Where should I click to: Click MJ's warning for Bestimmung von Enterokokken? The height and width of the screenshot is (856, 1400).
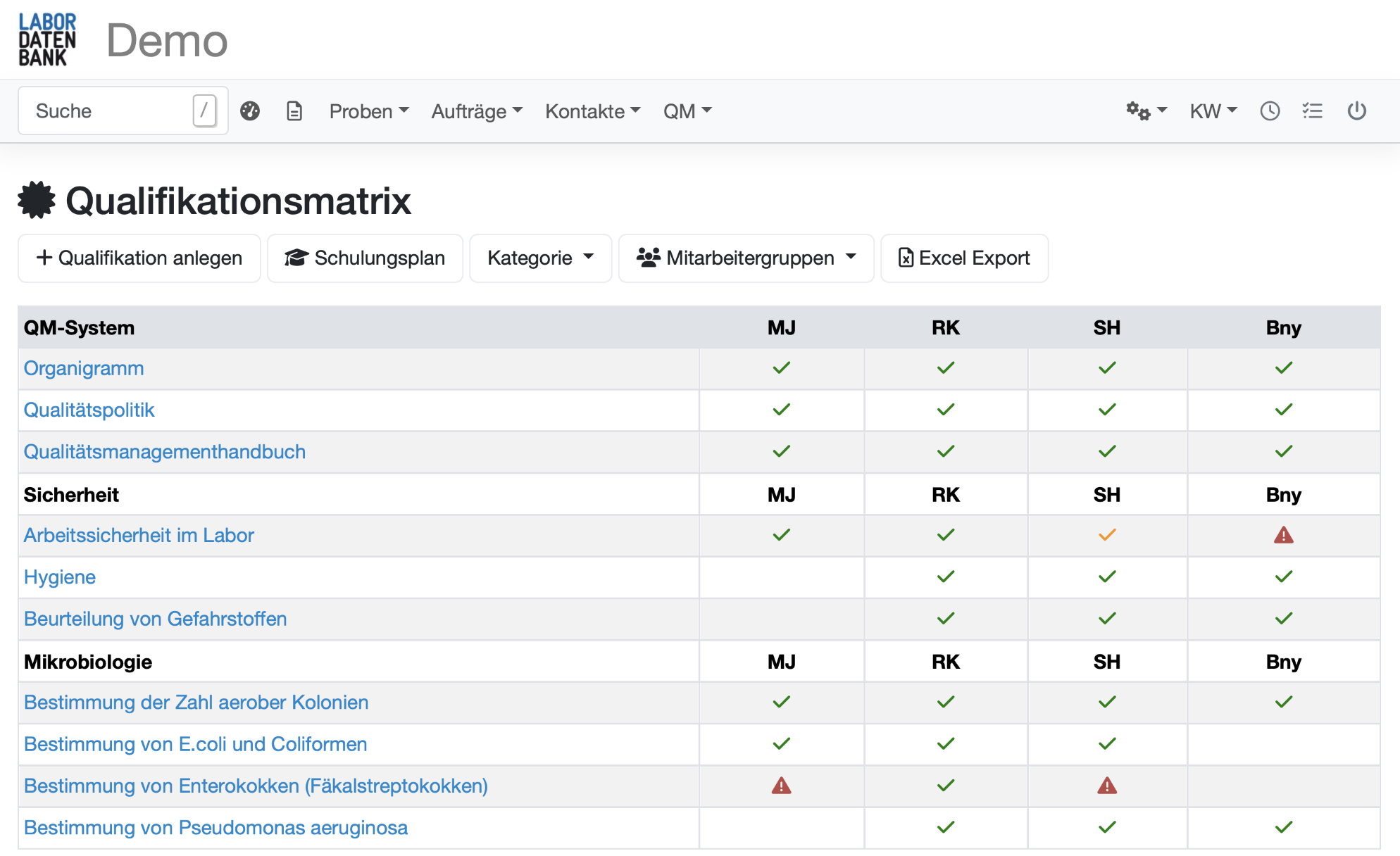(x=781, y=786)
